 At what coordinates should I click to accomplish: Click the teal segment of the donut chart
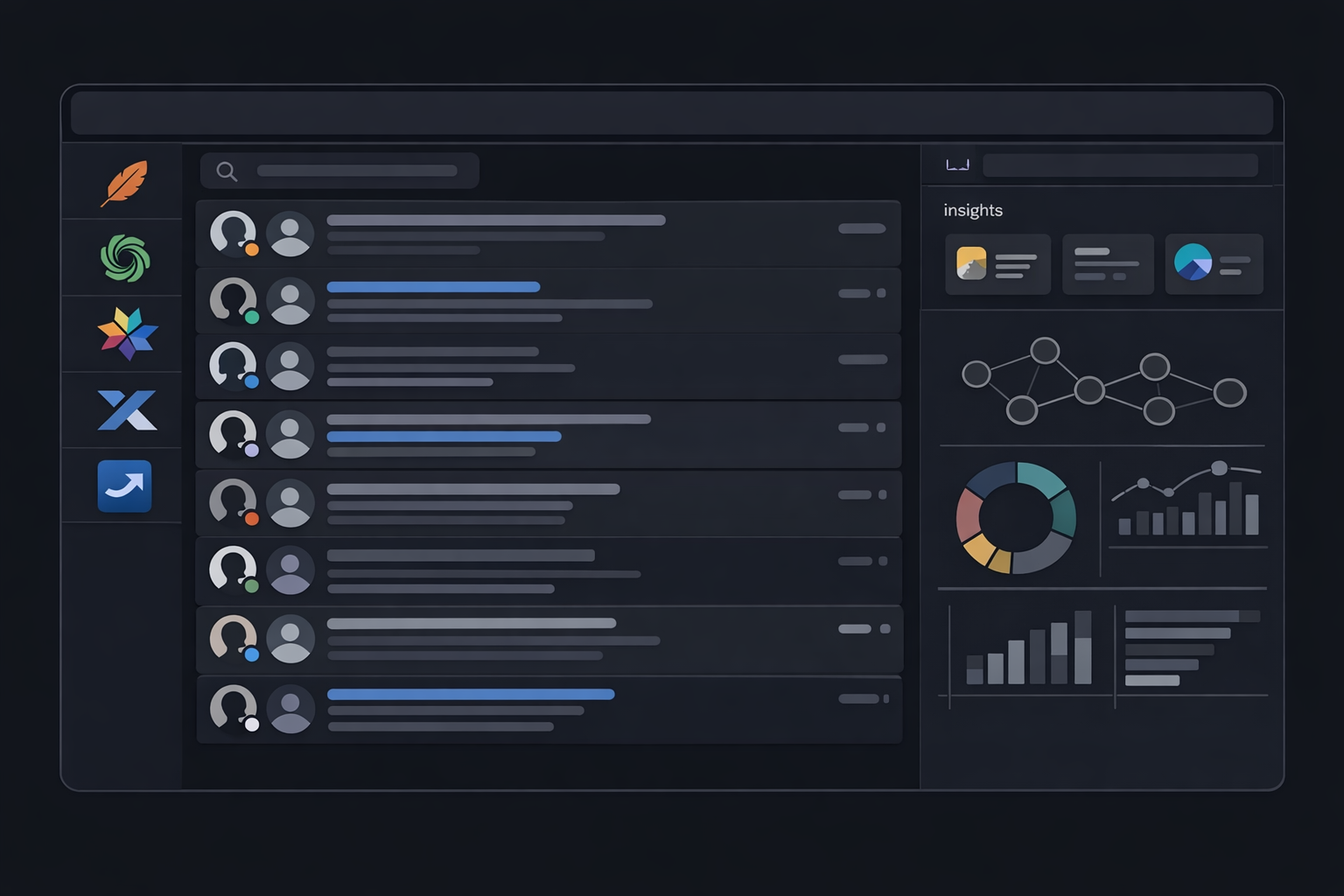[1045, 479]
